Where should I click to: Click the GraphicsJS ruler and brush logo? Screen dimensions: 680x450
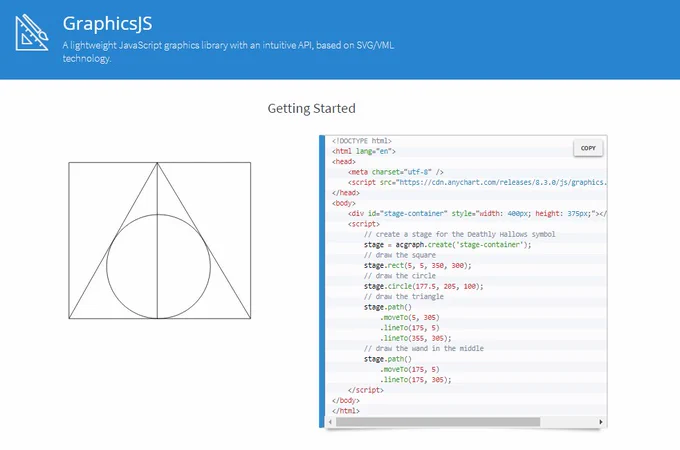[32, 33]
